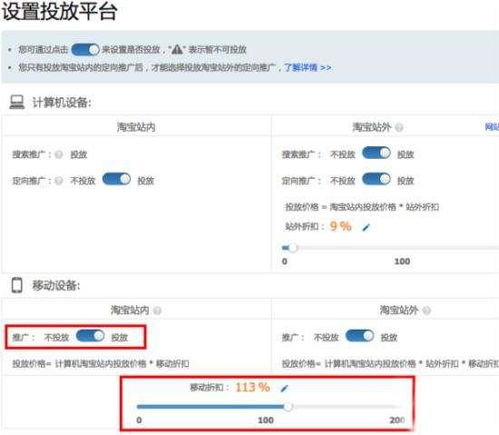Click the 移动折扣 slider handle

(288, 407)
